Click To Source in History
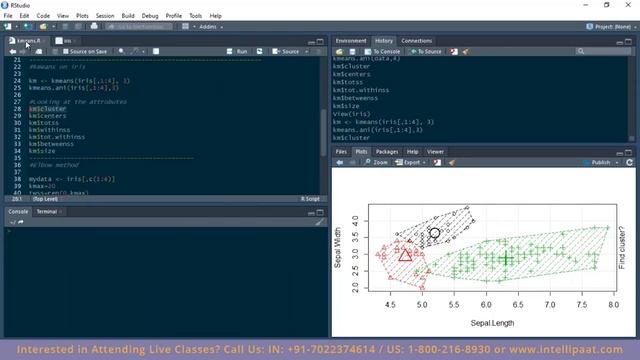The width and height of the screenshot is (640, 360). [426, 51]
